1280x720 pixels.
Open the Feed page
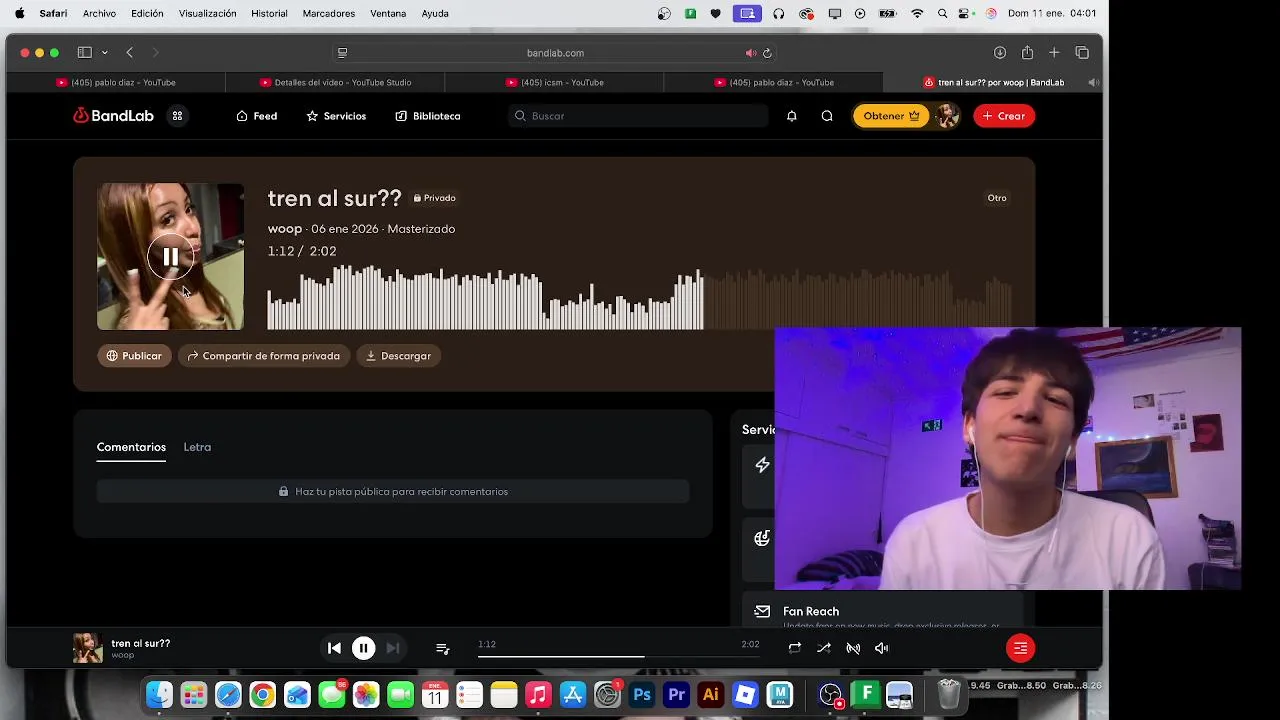[257, 116]
